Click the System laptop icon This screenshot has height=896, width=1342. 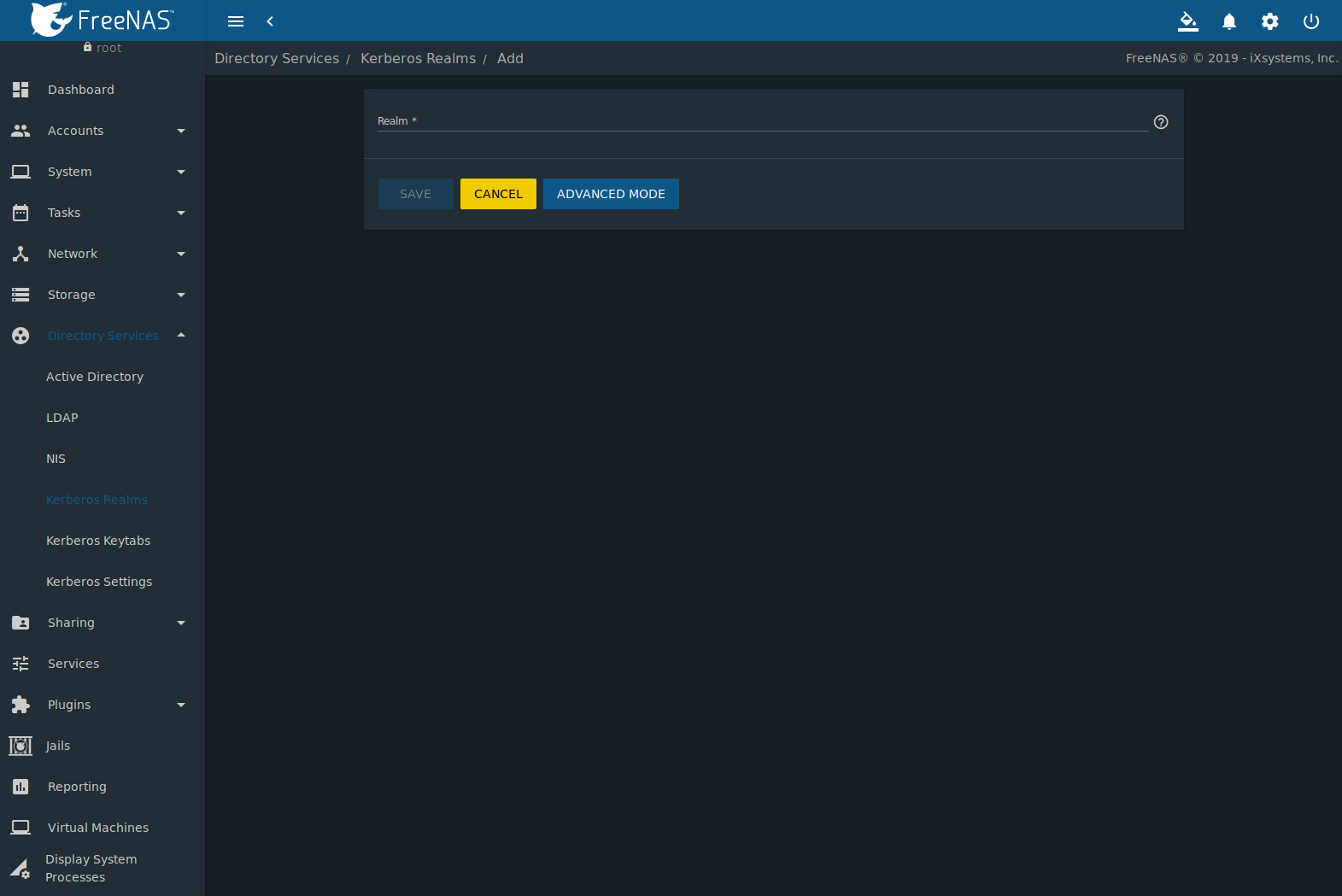pyautogui.click(x=21, y=172)
